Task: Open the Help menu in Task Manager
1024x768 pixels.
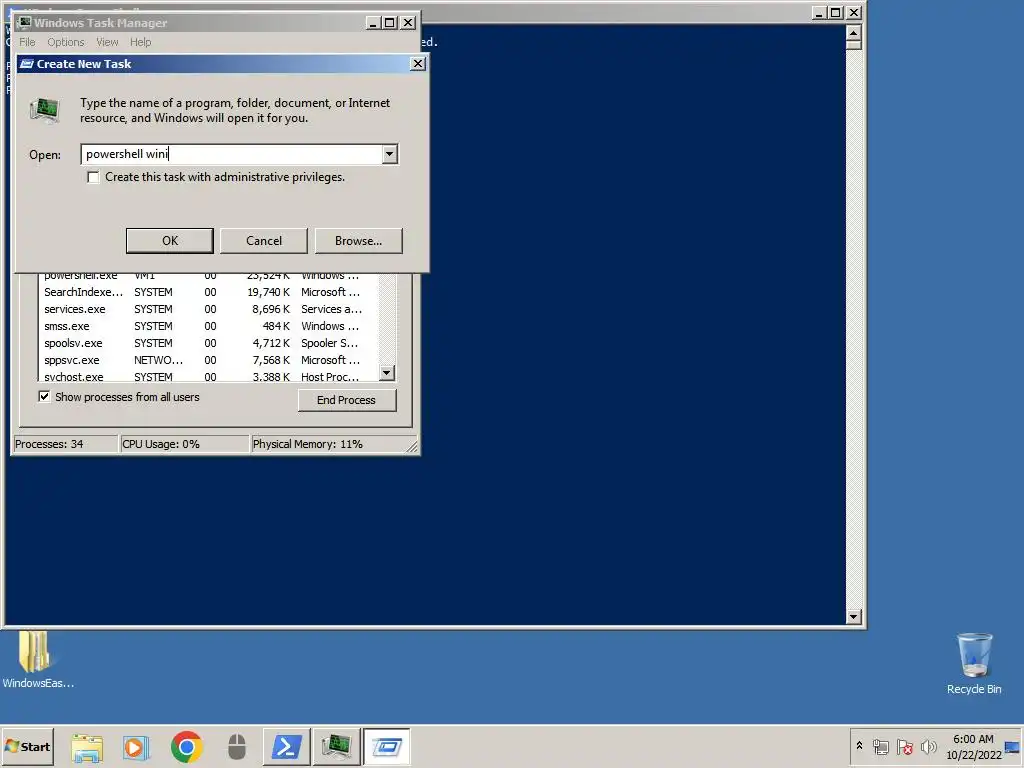Action: coord(140,42)
